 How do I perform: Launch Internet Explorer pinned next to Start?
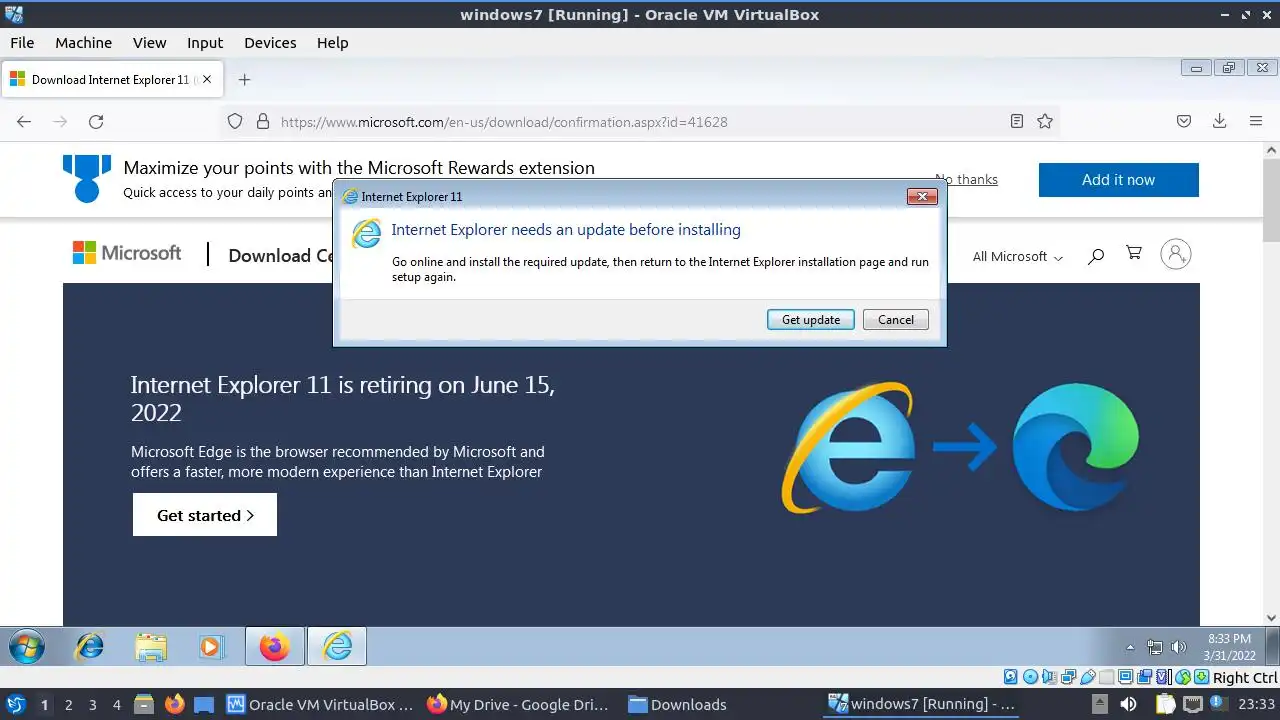click(89, 647)
